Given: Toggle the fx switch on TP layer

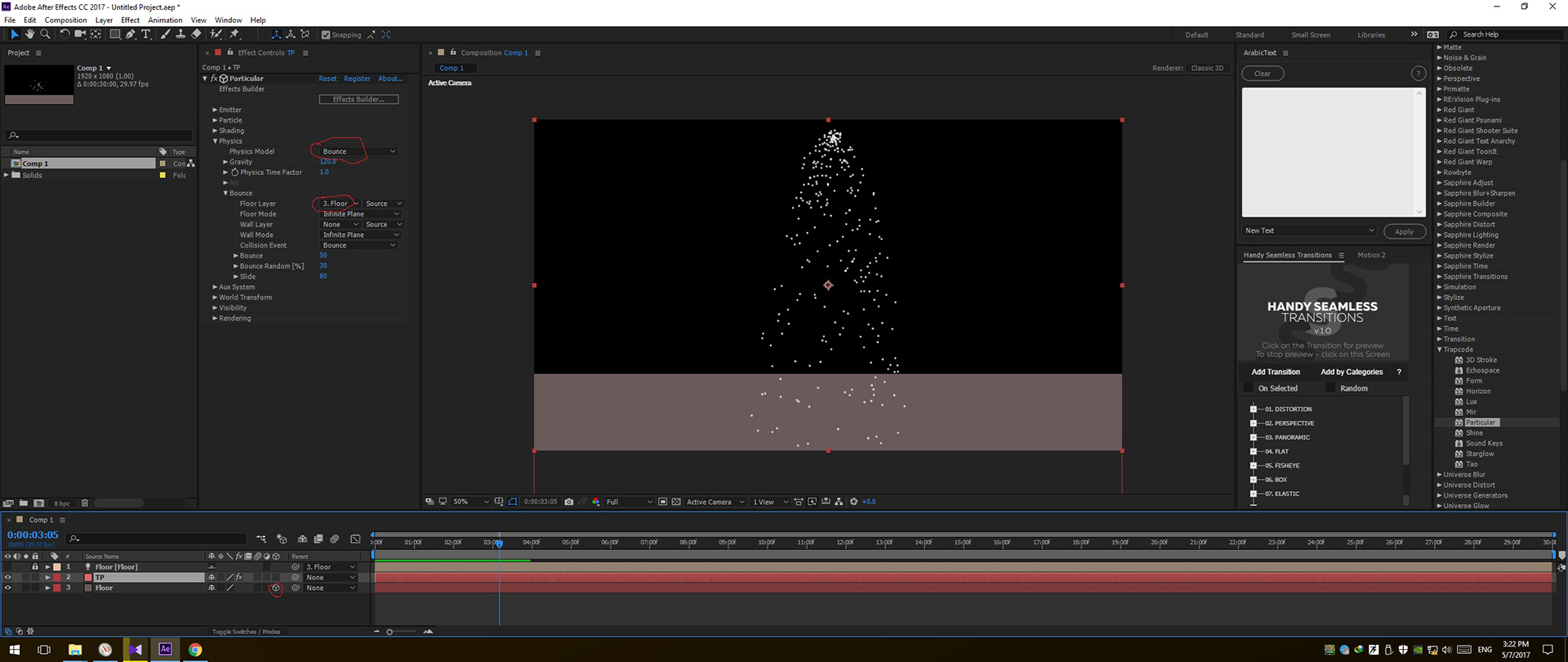Looking at the screenshot, I should point(239,577).
